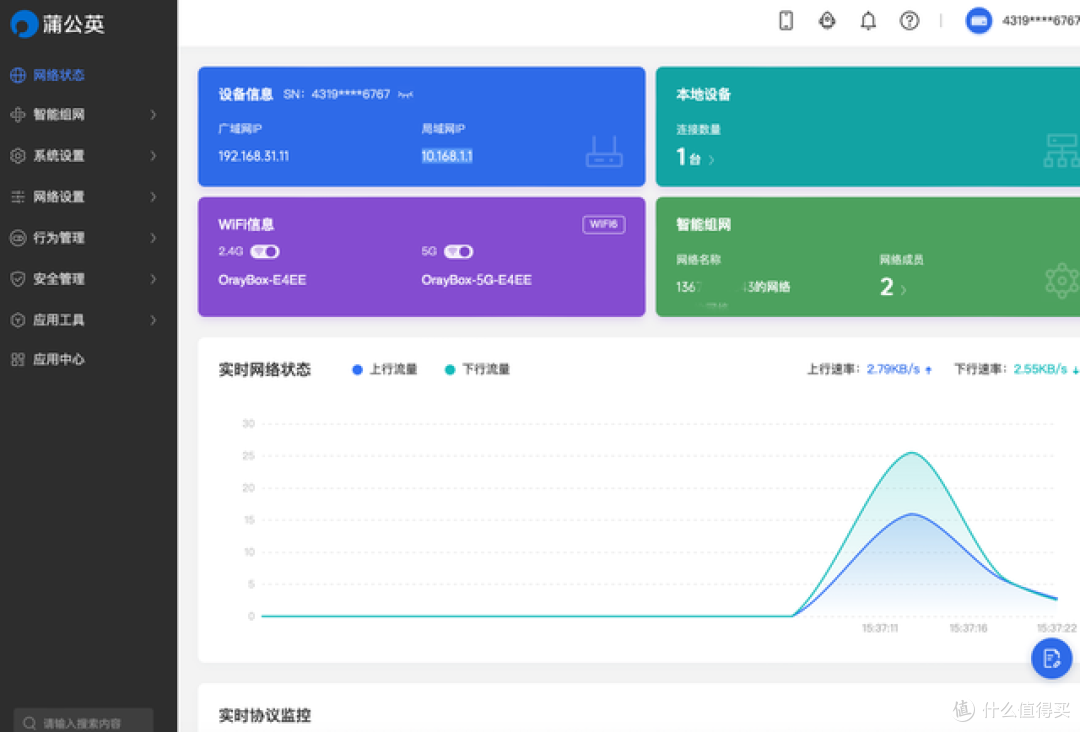Expand the 行为管理 menu chevron
Image resolution: width=1080 pixels, height=732 pixels.
click(153, 238)
